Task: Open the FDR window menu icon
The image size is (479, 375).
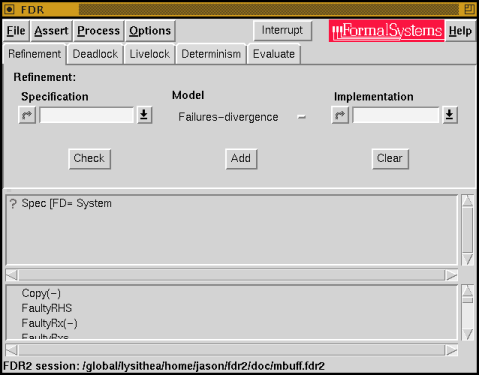Action: (10, 9)
